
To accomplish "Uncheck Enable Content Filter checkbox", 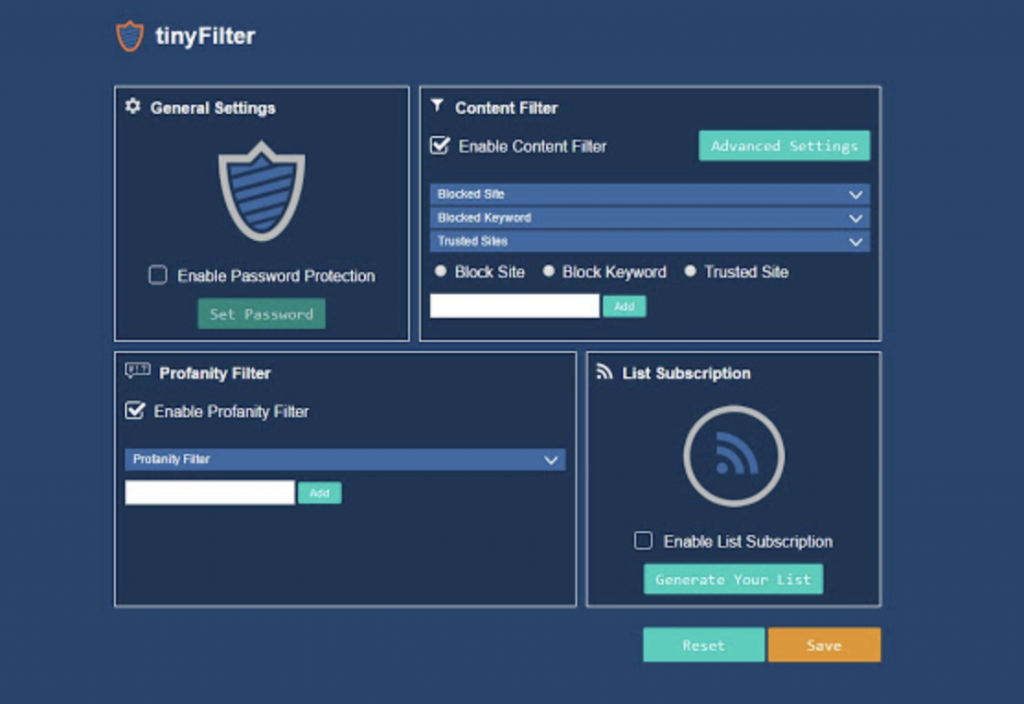I will tap(440, 145).
